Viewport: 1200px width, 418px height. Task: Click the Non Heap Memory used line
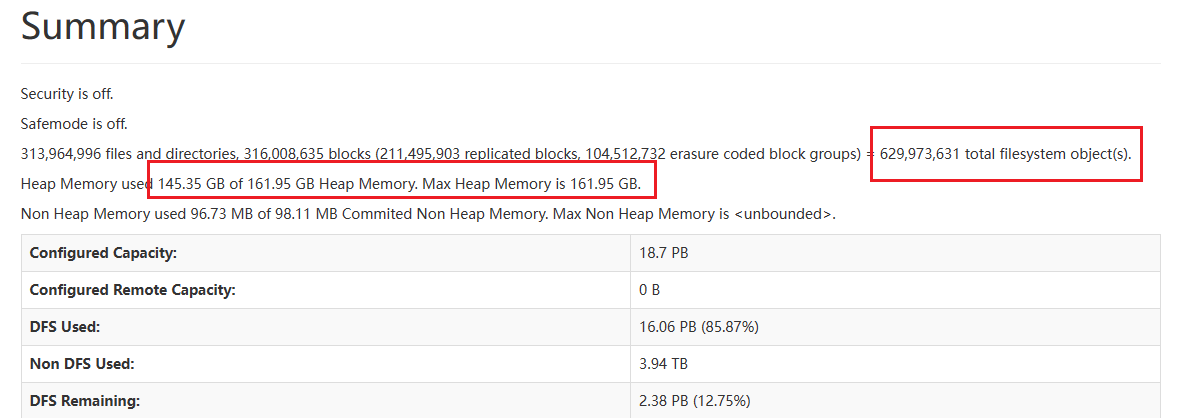(427, 214)
